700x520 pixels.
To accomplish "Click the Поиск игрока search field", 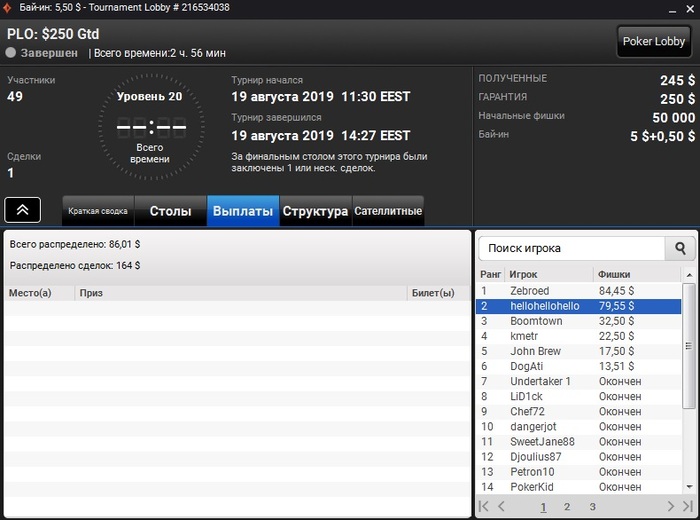I will [x=572, y=248].
